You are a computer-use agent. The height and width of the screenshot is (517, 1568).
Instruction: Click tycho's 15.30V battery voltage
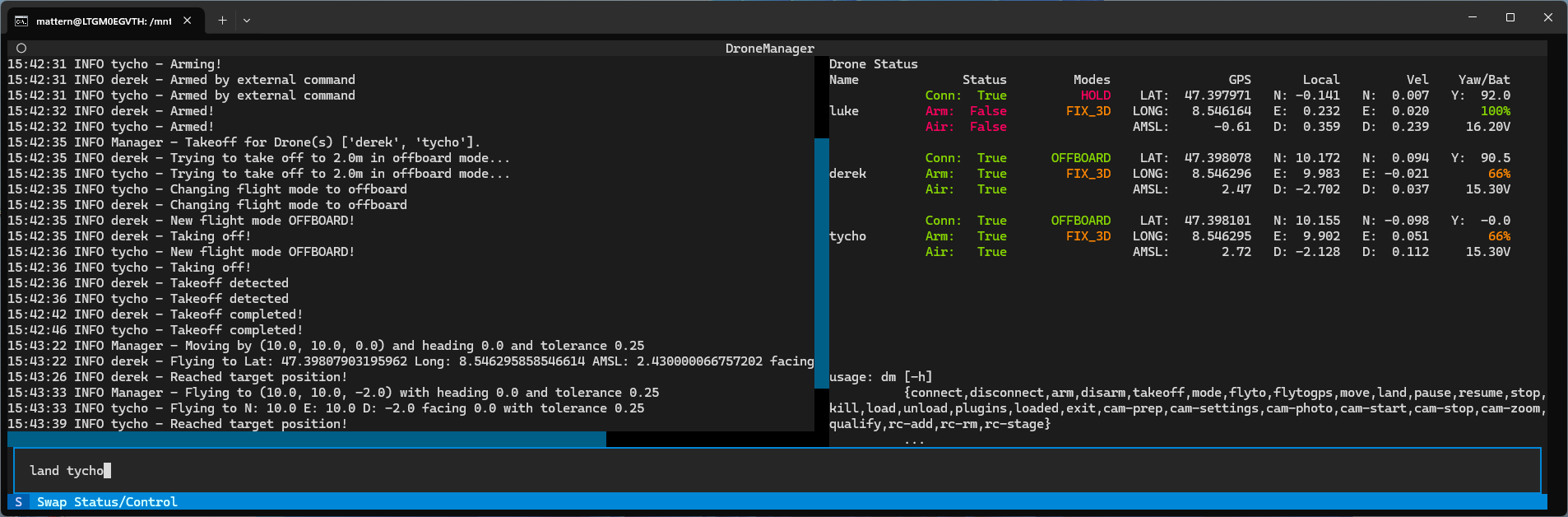coord(1487,252)
